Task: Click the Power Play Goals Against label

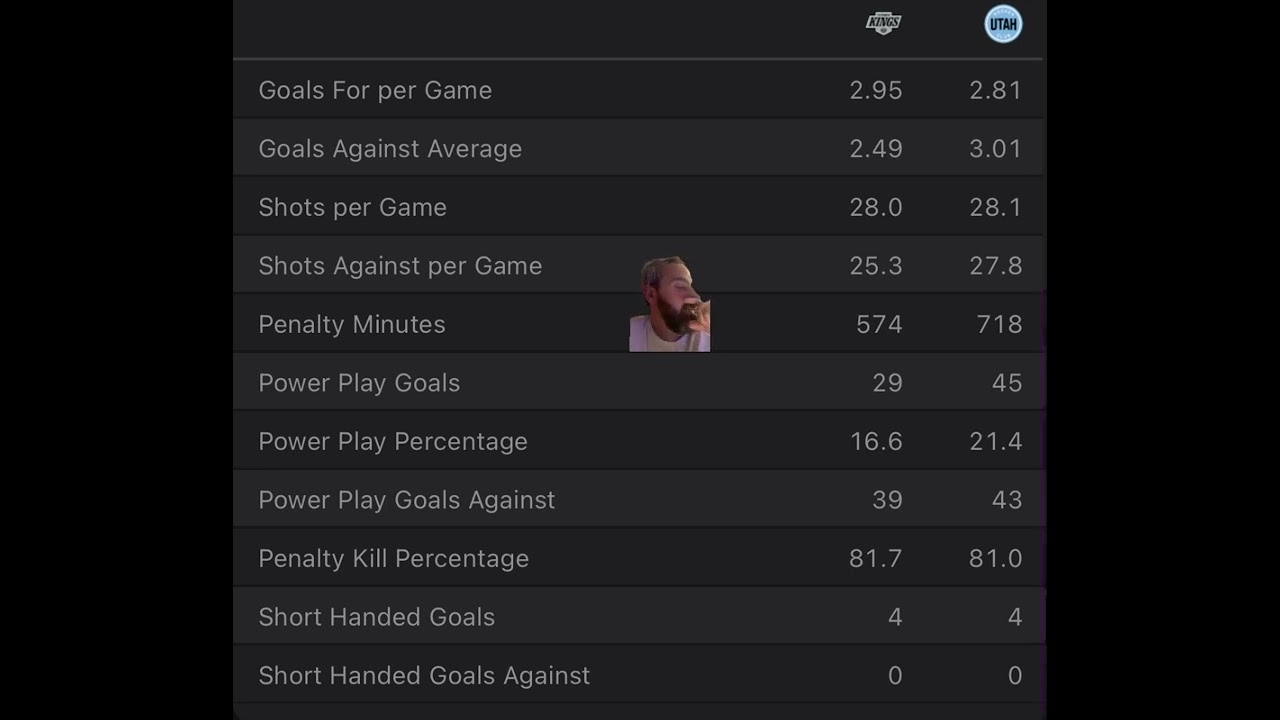Action: 406,500
